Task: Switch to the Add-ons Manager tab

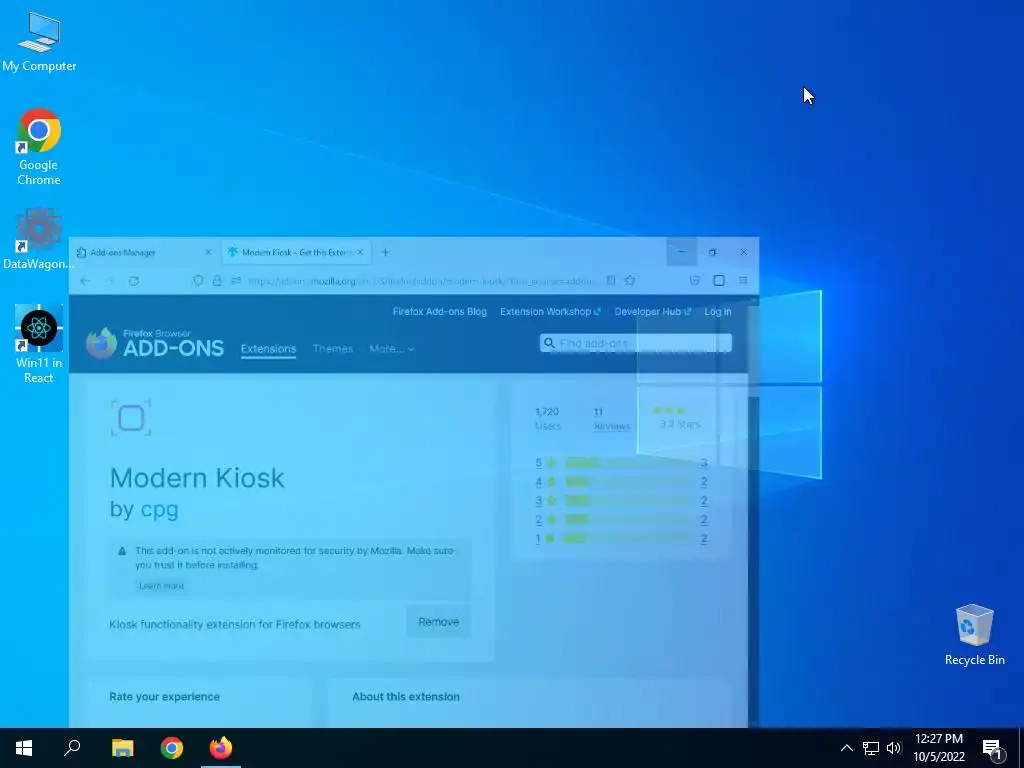Action: pyautogui.click(x=144, y=252)
